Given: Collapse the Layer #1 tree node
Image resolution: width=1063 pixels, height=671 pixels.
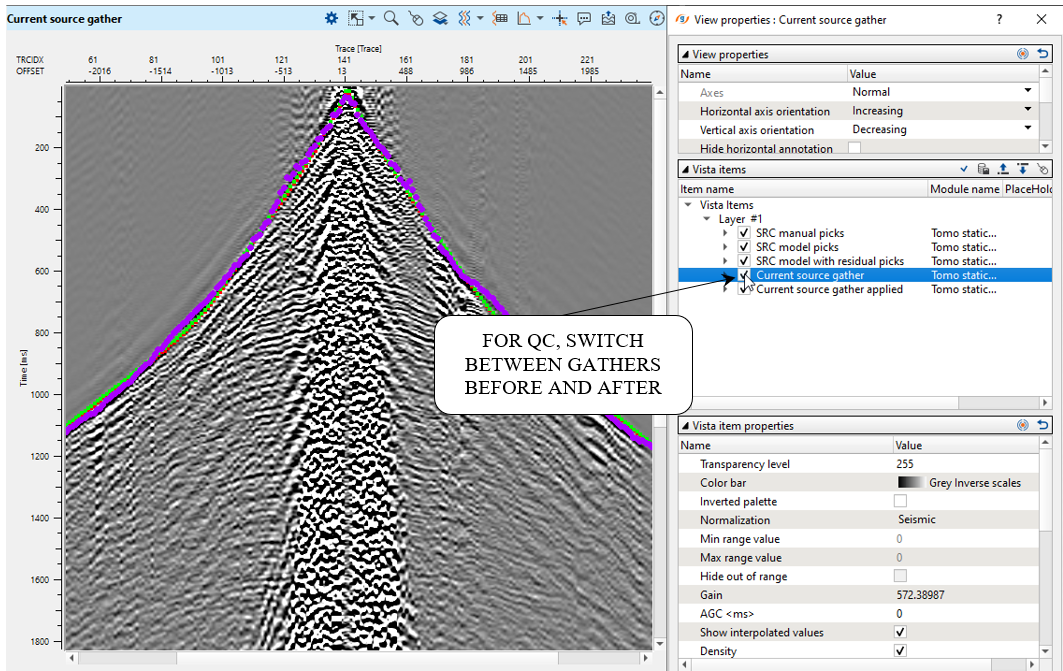Looking at the screenshot, I should 707,219.
